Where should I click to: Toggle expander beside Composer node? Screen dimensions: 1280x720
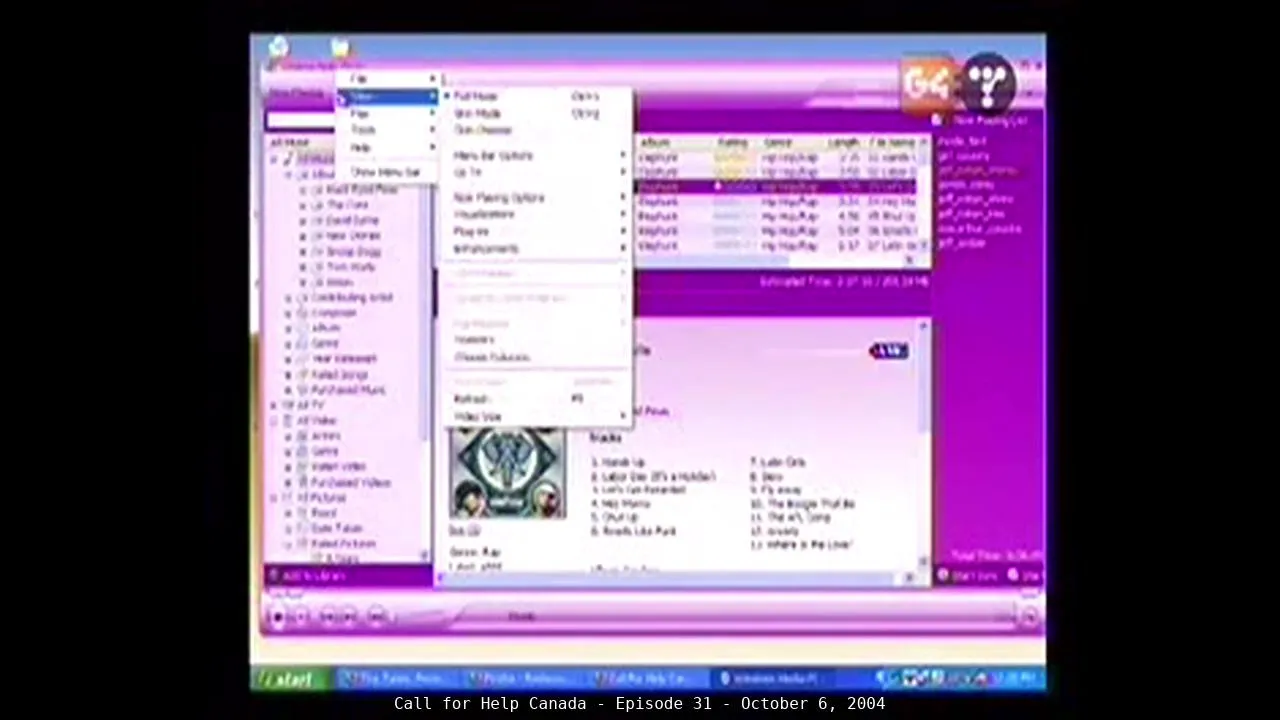click(x=289, y=313)
